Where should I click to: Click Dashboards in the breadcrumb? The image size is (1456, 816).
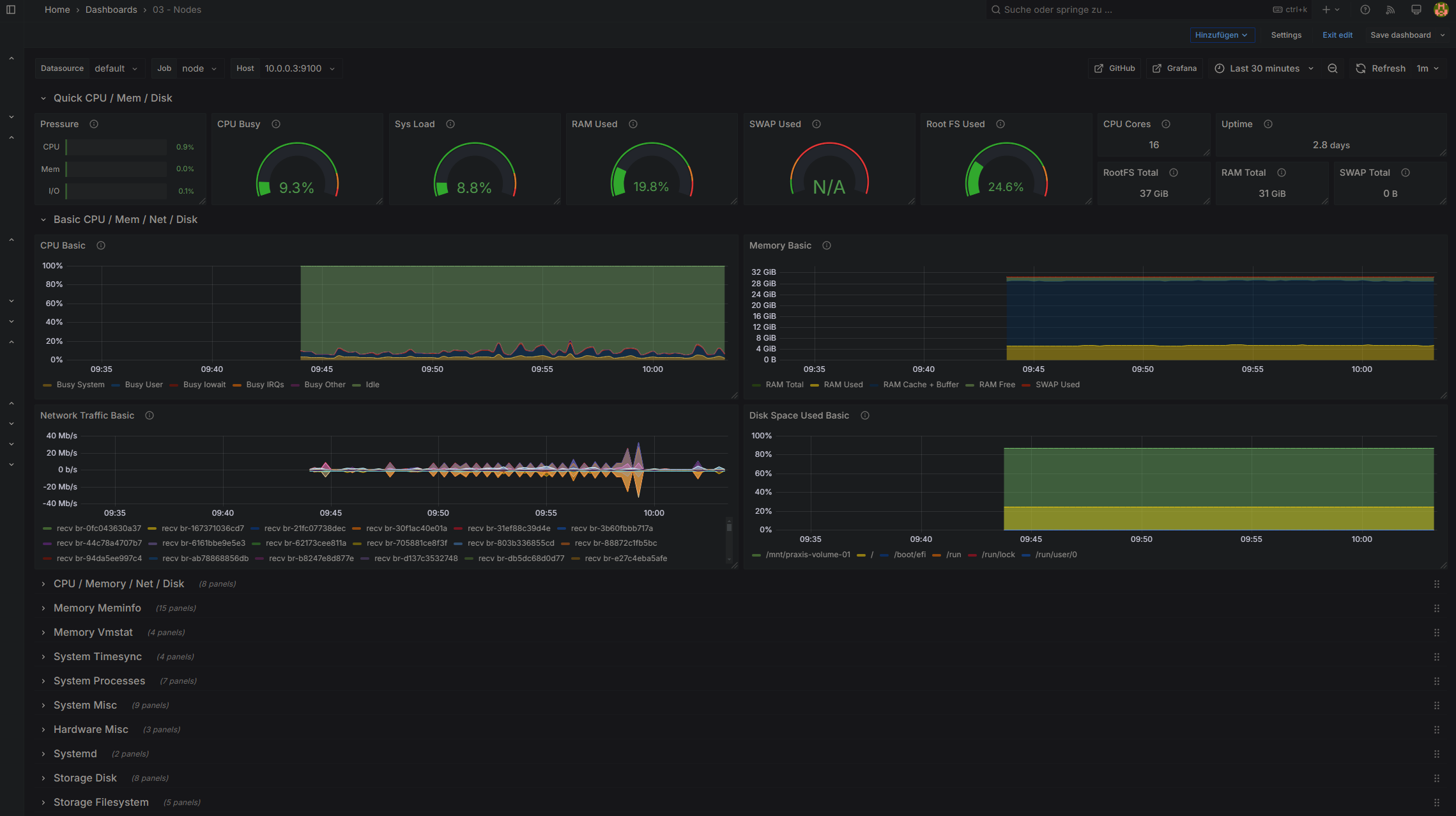pyautogui.click(x=111, y=10)
